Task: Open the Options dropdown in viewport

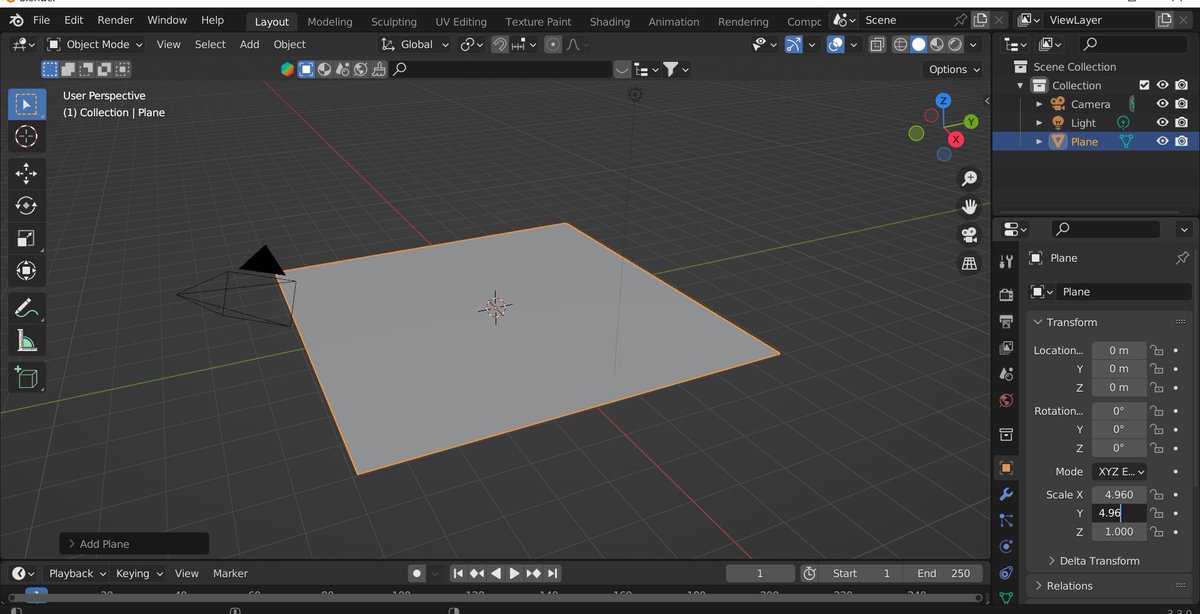Action: (x=953, y=69)
